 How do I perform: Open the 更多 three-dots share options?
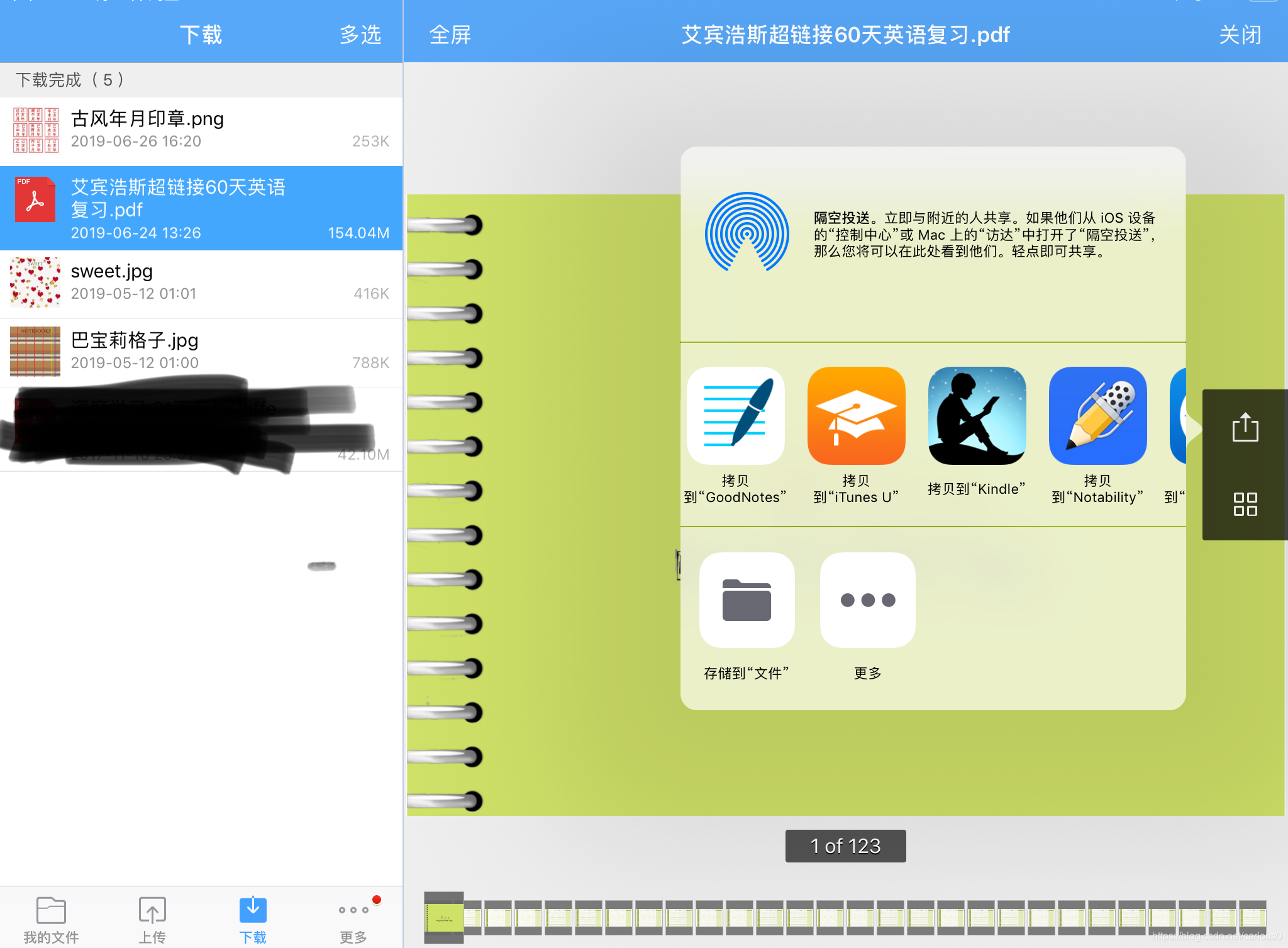[867, 600]
